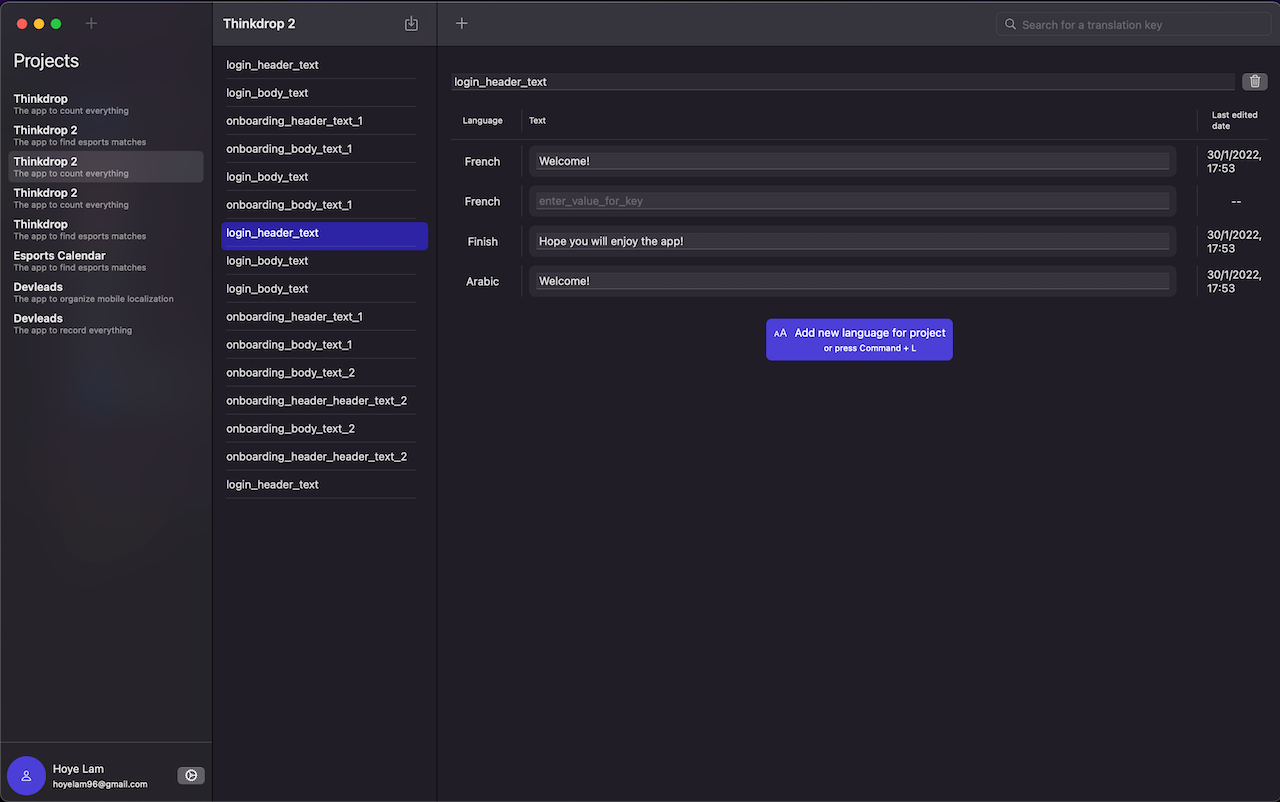The image size is (1280, 802).
Task: Focus the Search for a translation key field
Action: coord(1133,24)
